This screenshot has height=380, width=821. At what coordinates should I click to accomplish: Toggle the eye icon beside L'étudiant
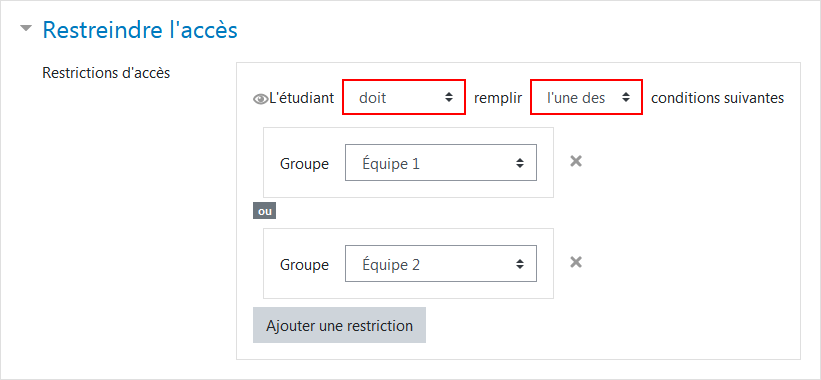[260, 99]
